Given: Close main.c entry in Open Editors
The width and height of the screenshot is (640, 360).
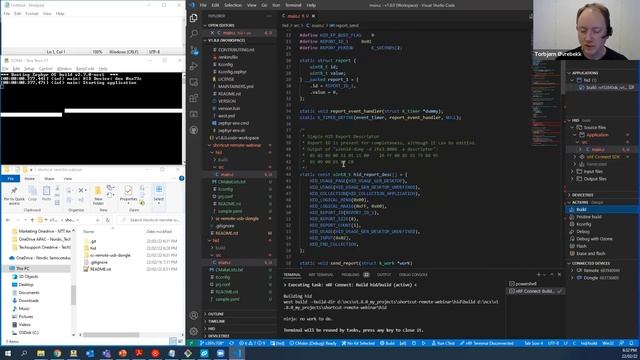Looking at the screenshot, I should 212,33.
